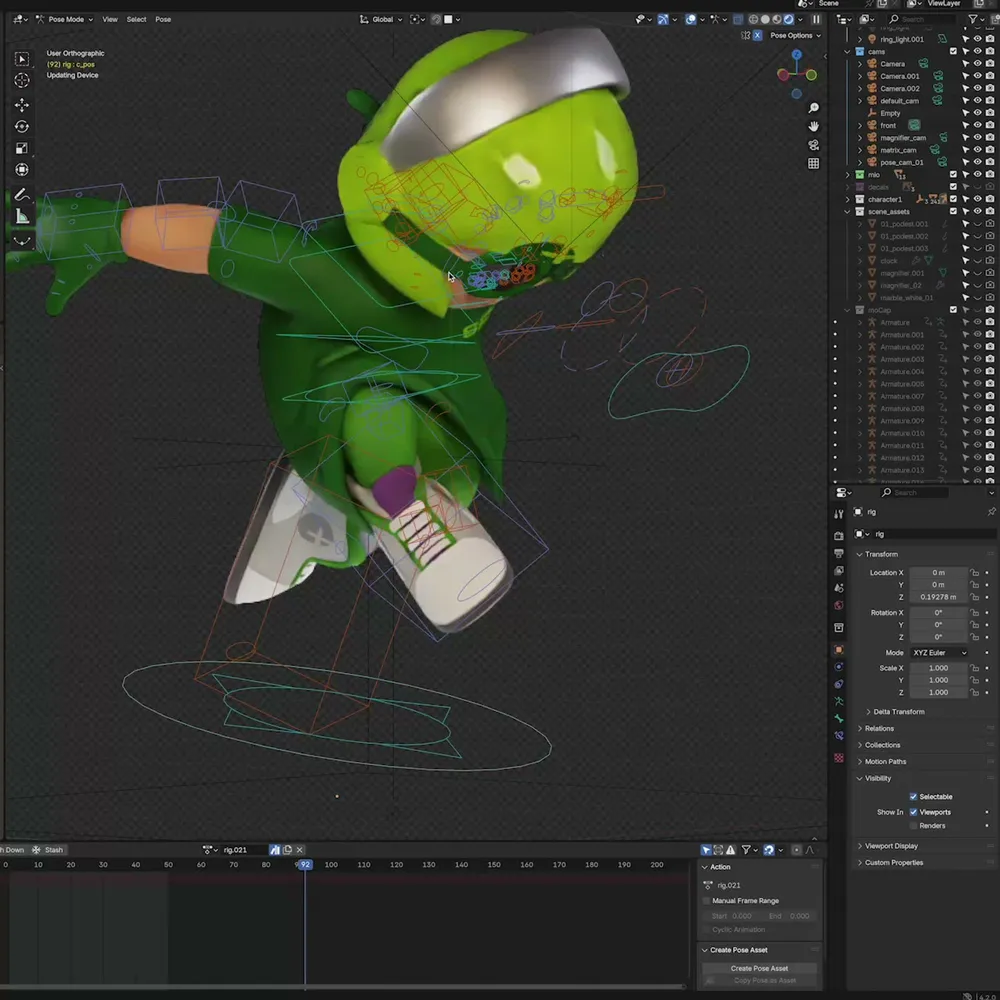Toggle viewport visibility of character1 collection

(977, 199)
